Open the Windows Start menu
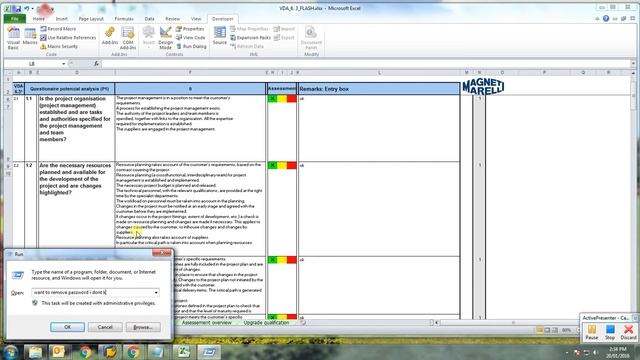 10,351
